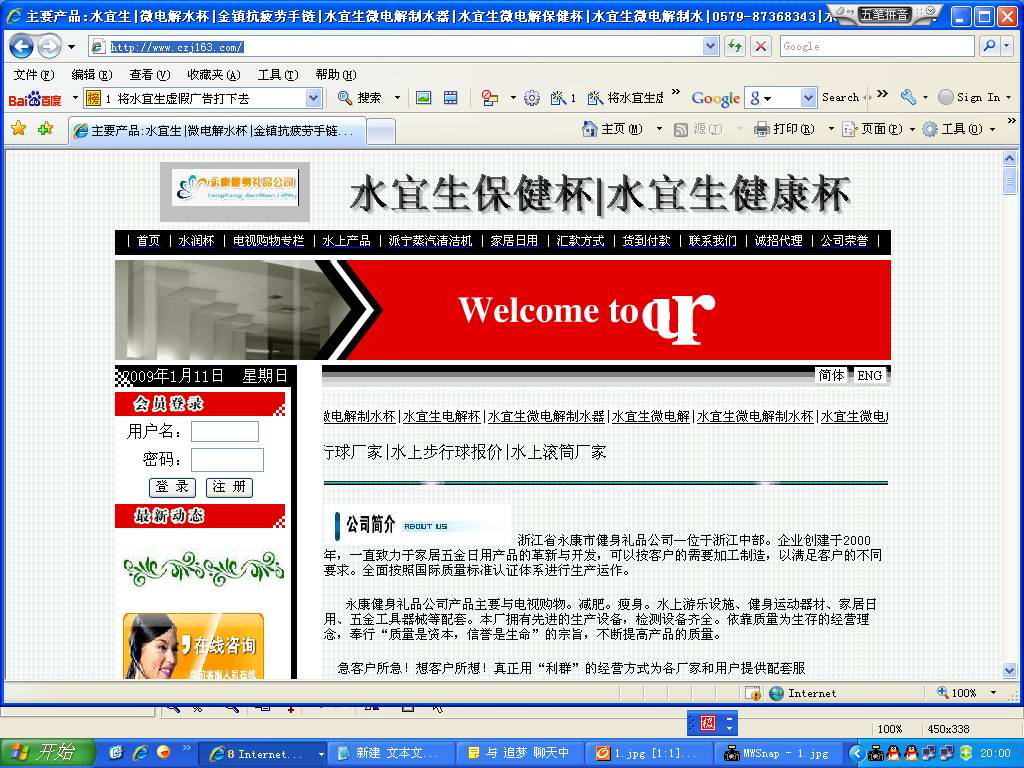Image resolution: width=1024 pixels, height=768 pixels.
Task: Expand the Baidu search box dropdown
Action: click(x=313, y=98)
